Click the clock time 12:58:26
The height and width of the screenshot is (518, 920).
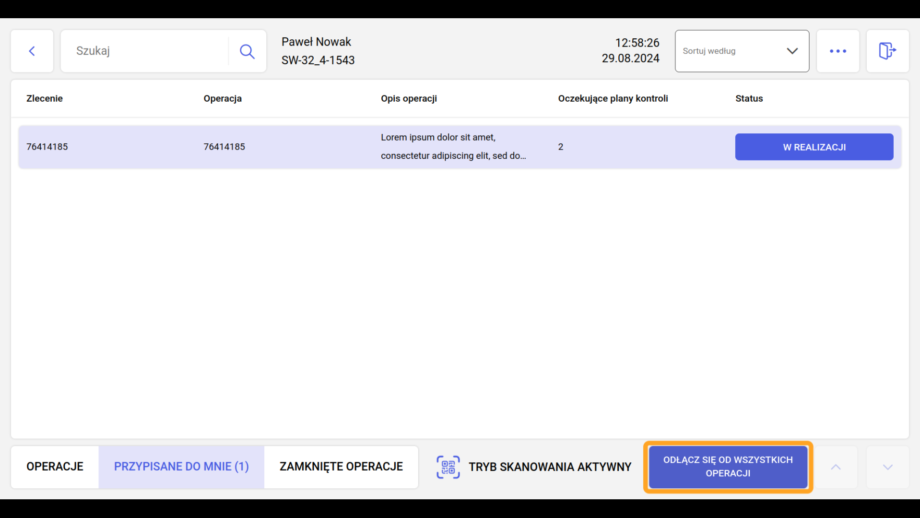pyautogui.click(x=637, y=43)
